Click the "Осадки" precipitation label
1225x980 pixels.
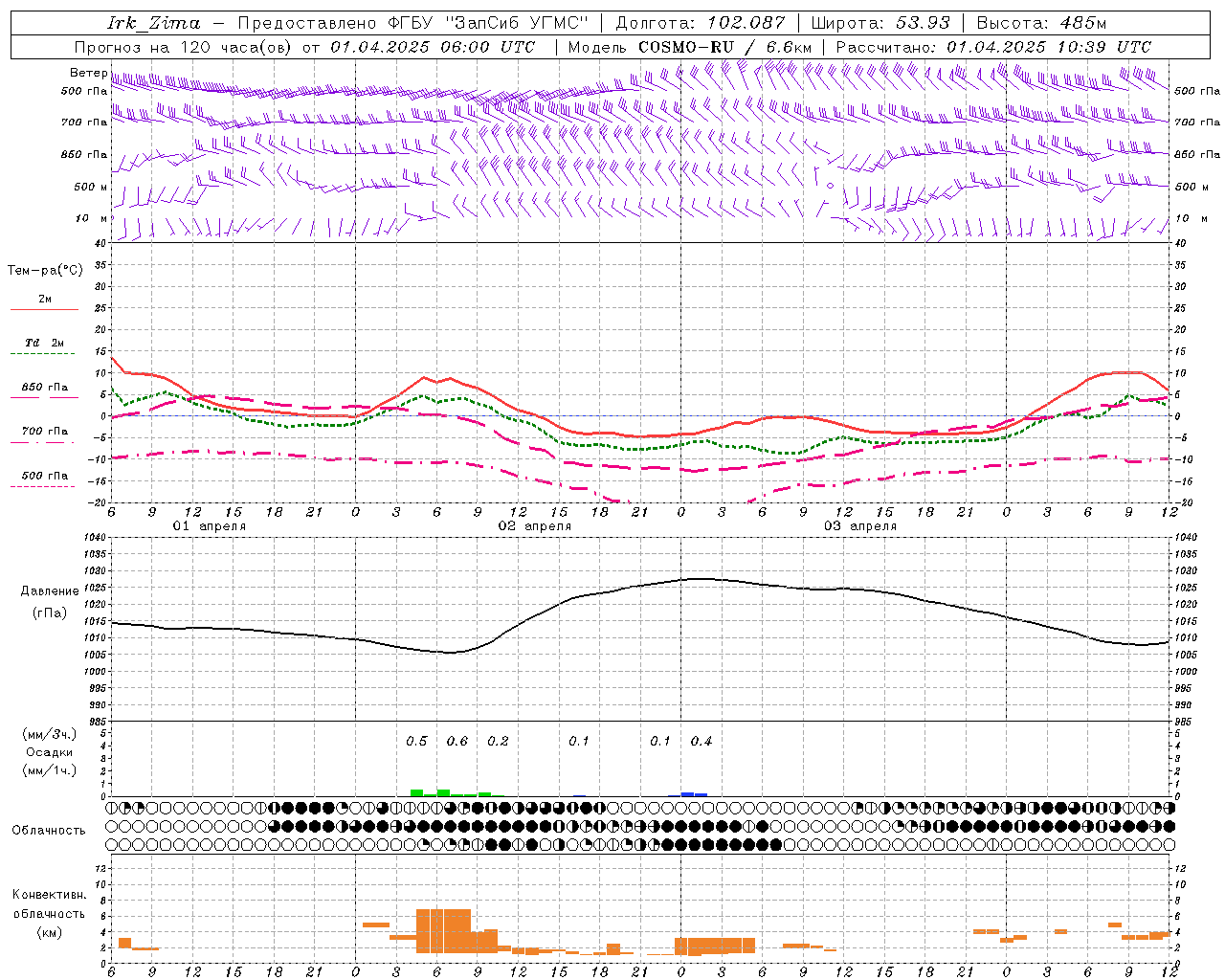pyautogui.click(x=49, y=752)
